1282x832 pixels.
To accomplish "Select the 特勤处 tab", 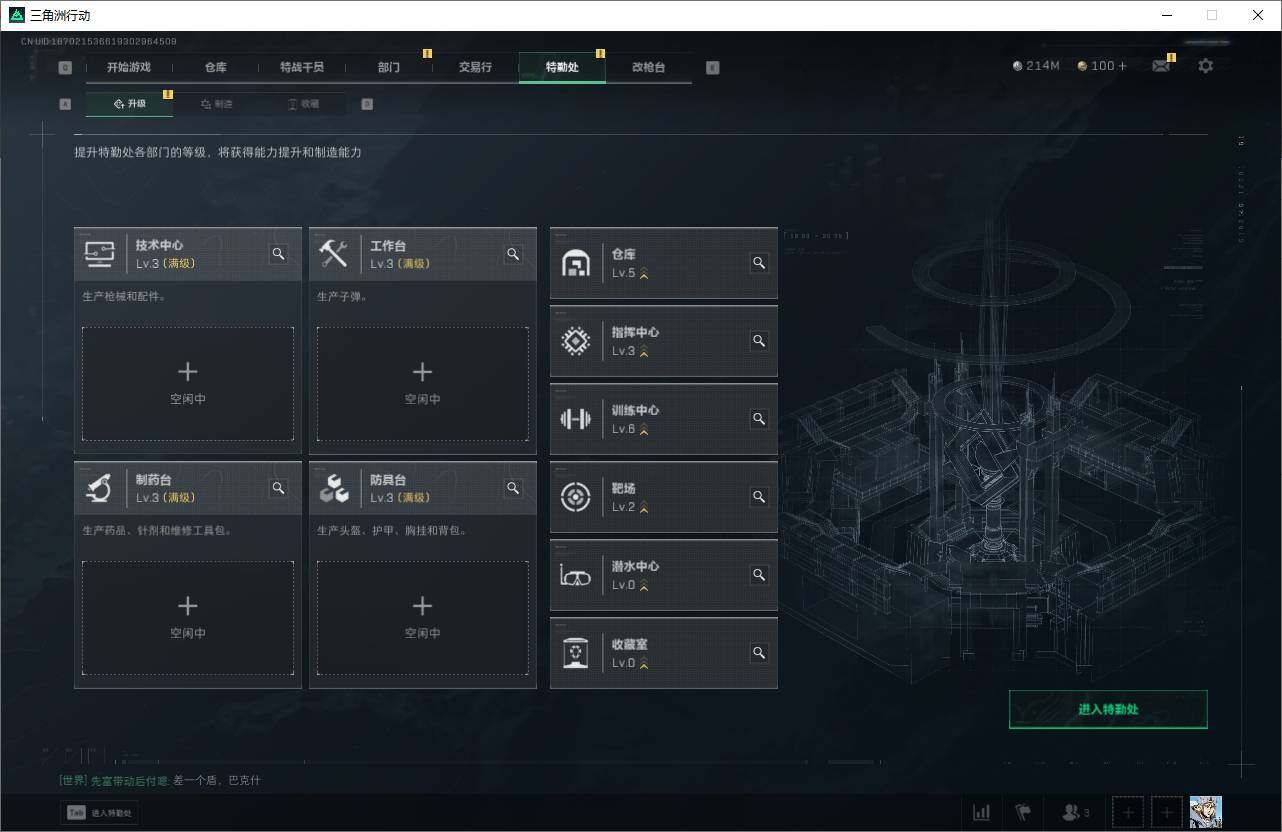I will click(x=562, y=67).
